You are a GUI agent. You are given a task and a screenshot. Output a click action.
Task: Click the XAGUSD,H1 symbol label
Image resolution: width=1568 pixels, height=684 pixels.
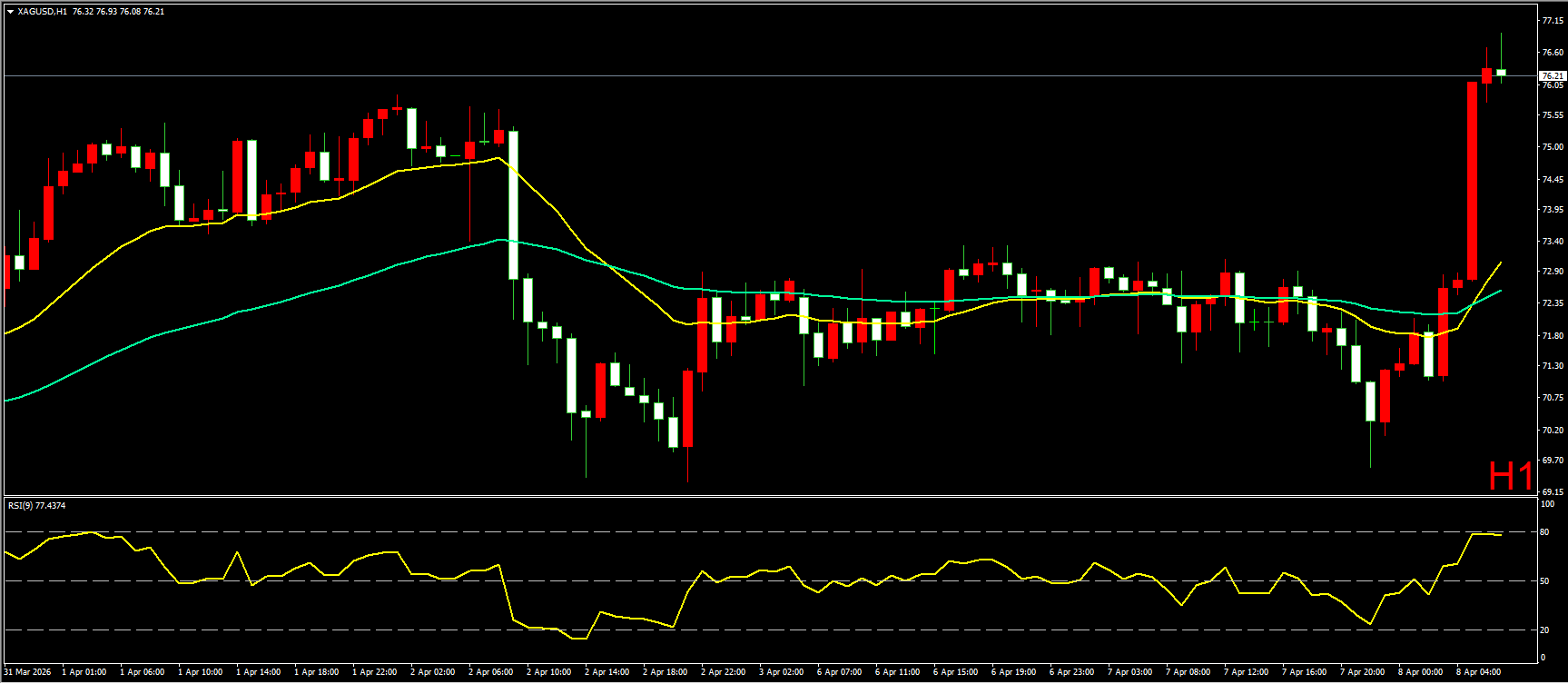pyautogui.click(x=42, y=12)
